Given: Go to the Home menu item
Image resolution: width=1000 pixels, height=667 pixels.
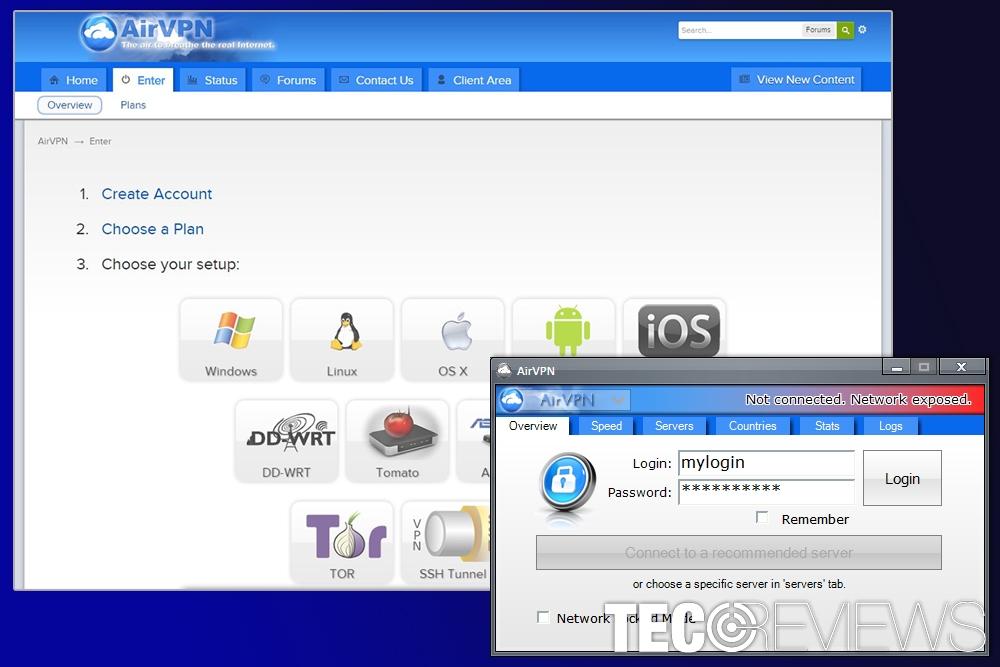Looking at the screenshot, I should (x=74, y=80).
